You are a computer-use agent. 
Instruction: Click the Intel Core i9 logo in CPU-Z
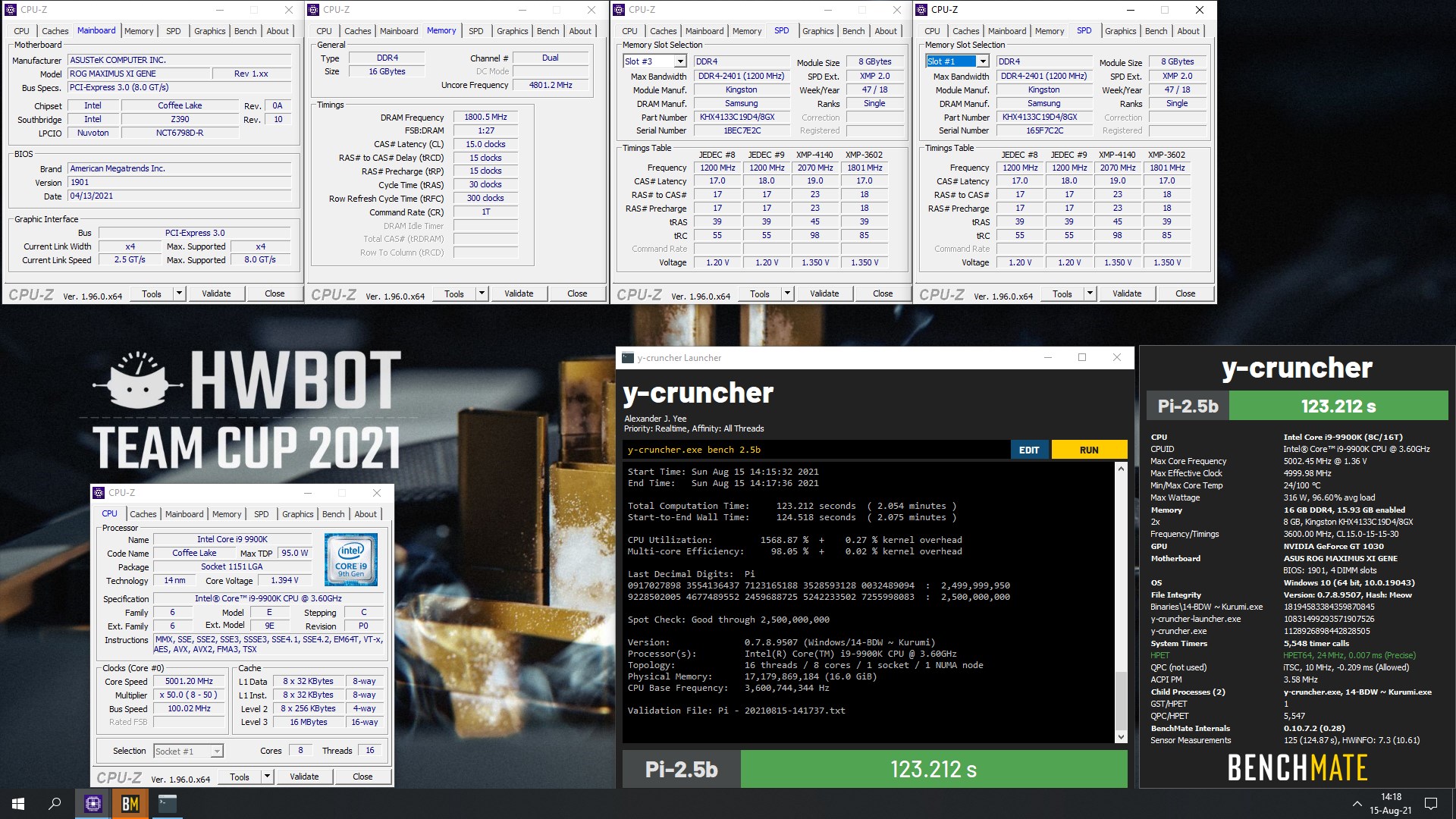pos(351,560)
